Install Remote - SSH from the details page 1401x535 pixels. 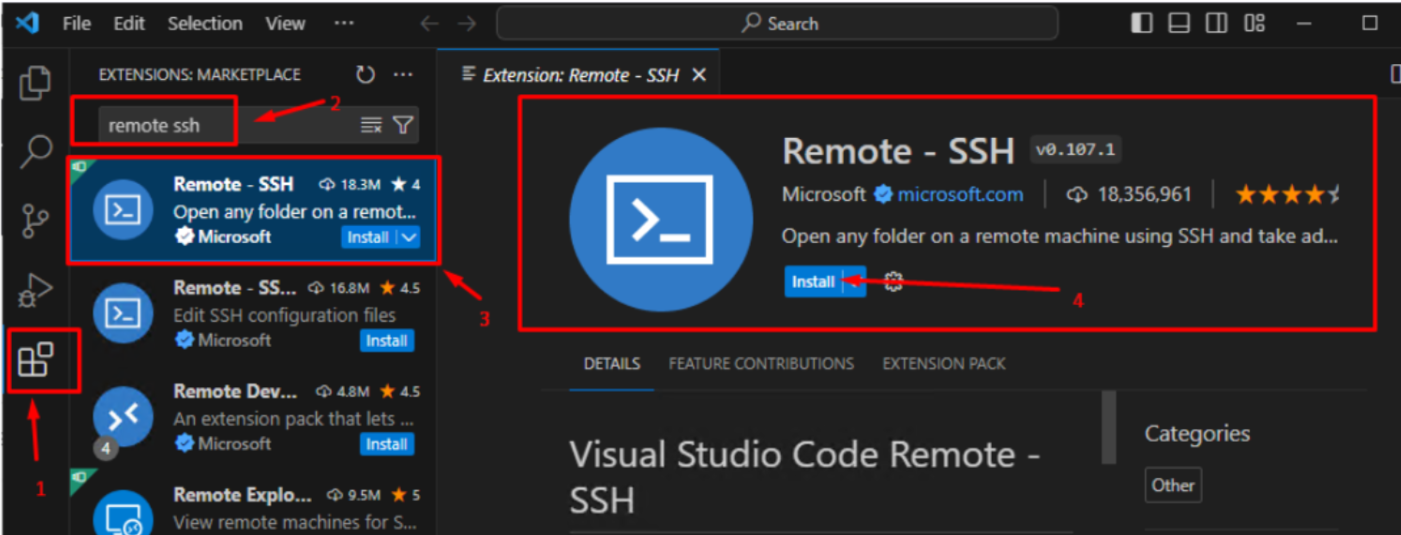[x=813, y=282]
